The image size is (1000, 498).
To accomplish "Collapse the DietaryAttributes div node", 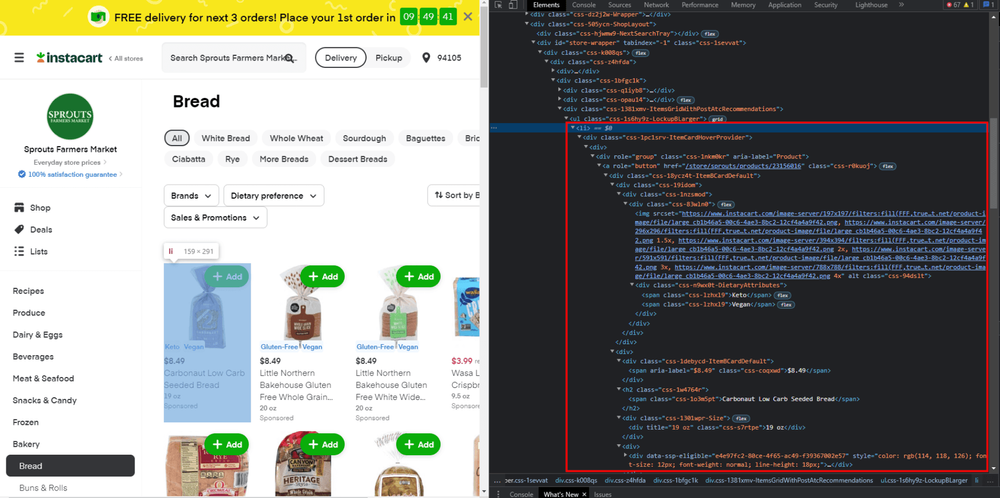I will 631,285.
